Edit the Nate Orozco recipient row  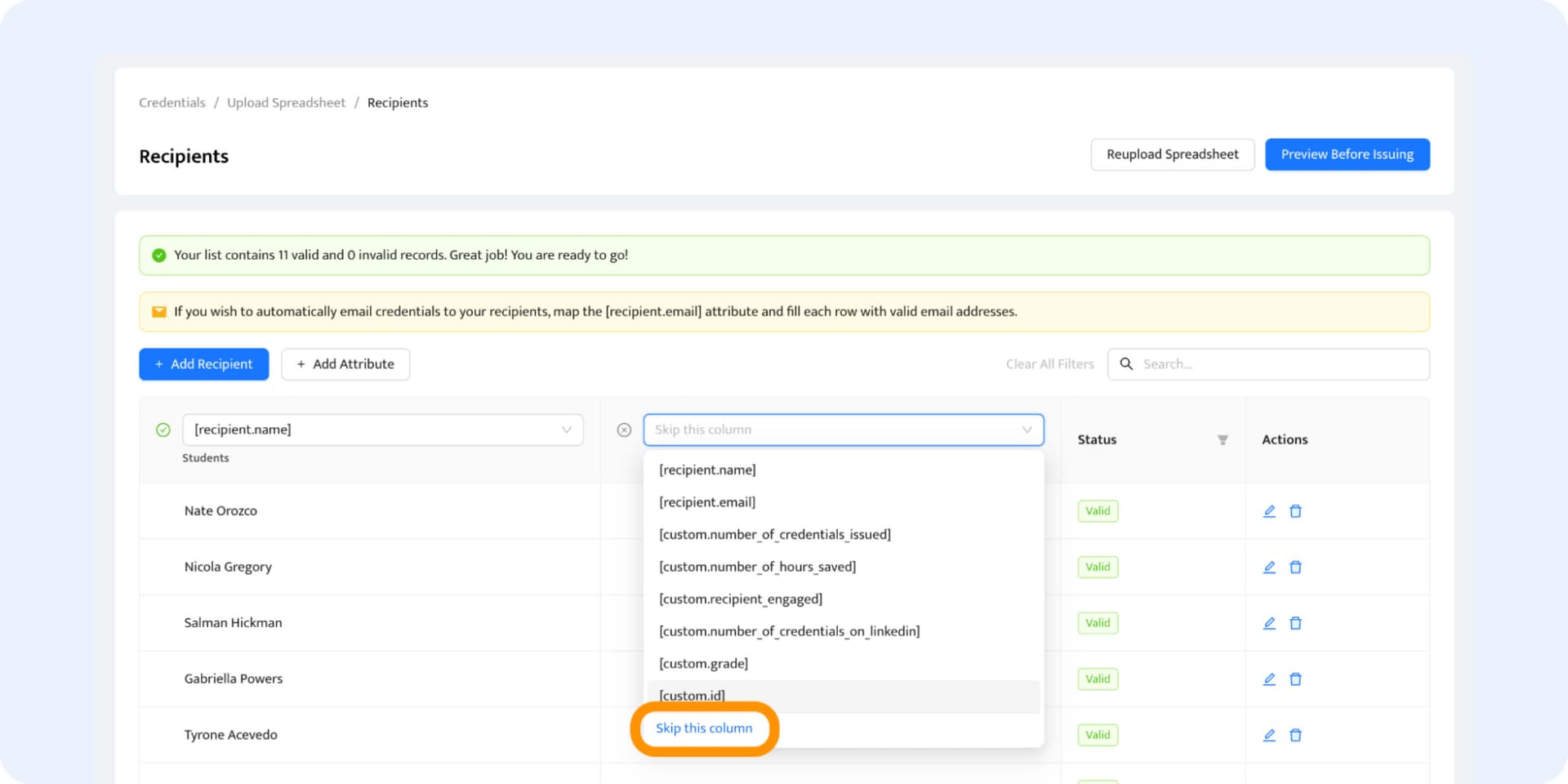pos(1269,511)
